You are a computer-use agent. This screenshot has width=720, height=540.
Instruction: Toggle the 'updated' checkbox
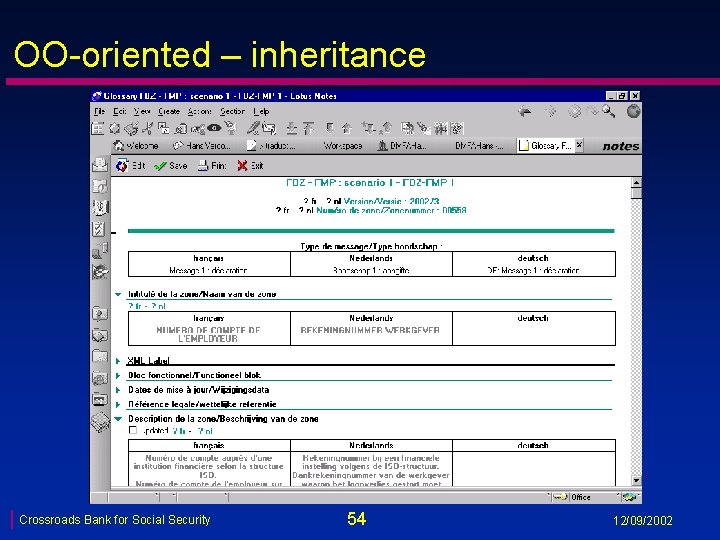coord(133,430)
